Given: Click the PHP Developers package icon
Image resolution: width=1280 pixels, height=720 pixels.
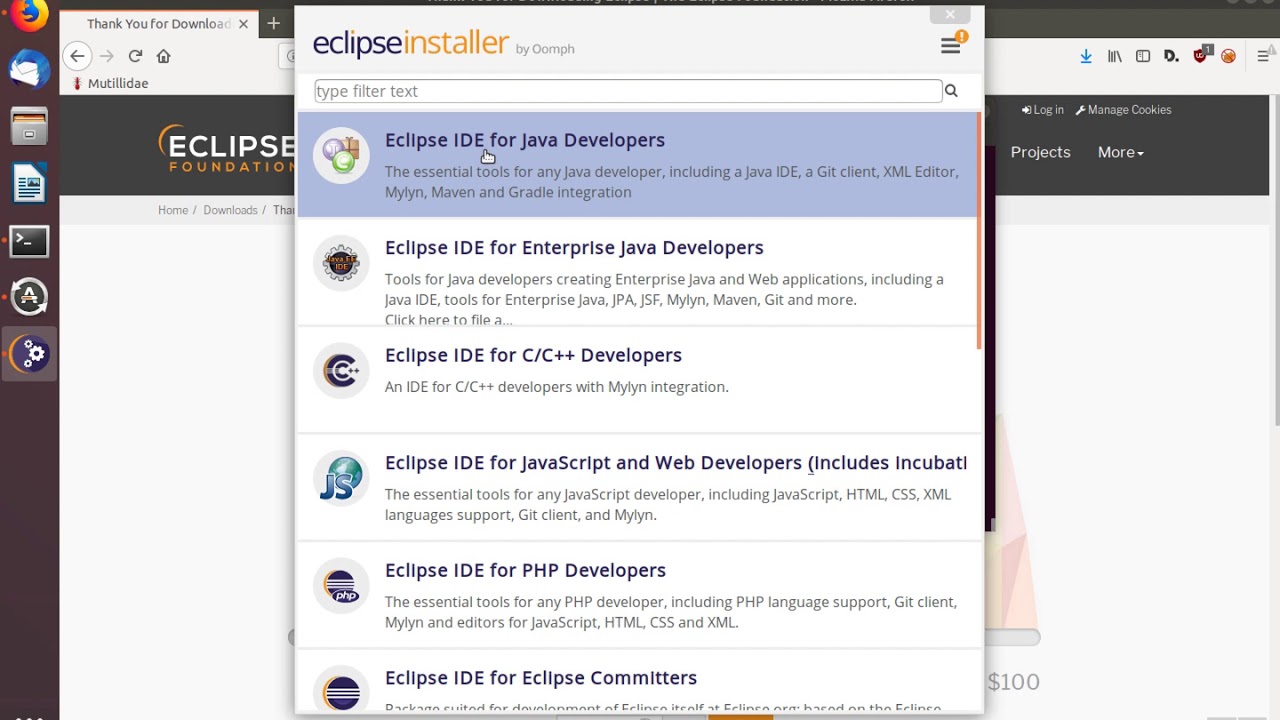Looking at the screenshot, I should pyautogui.click(x=341, y=586).
